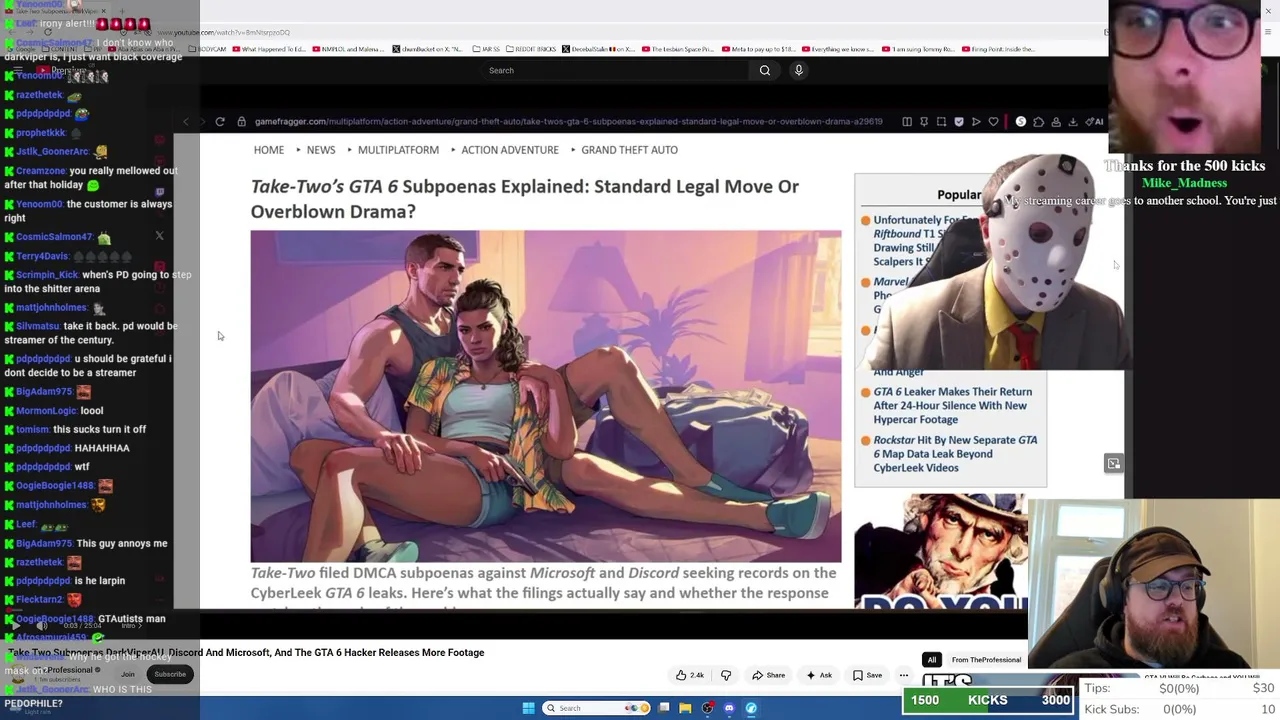Open more actions ellipsis under video
The image size is (1280, 720).
click(x=903, y=675)
